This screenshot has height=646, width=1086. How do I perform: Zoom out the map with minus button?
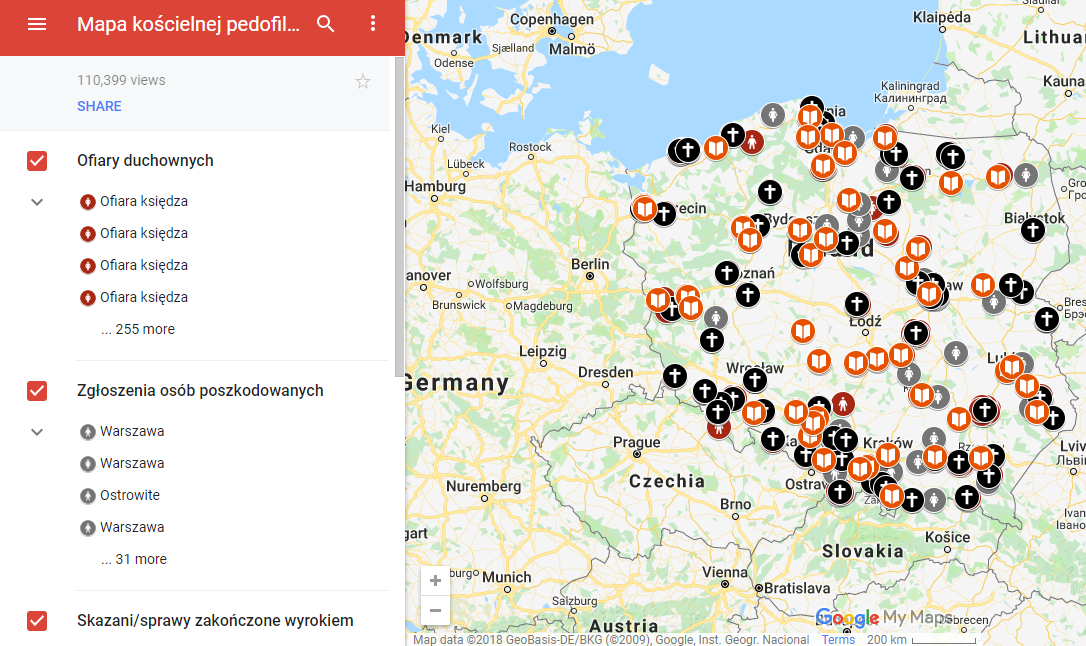pyautogui.click(x=435, y=610)
